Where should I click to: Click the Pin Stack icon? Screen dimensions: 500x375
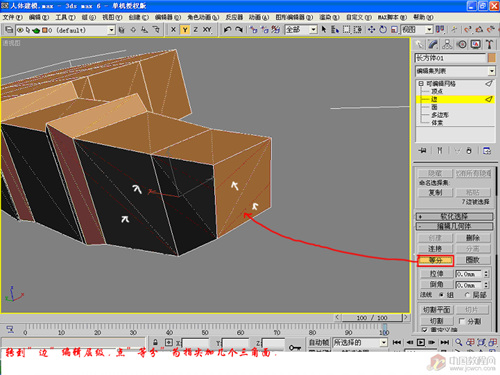[x=423, y=151]
